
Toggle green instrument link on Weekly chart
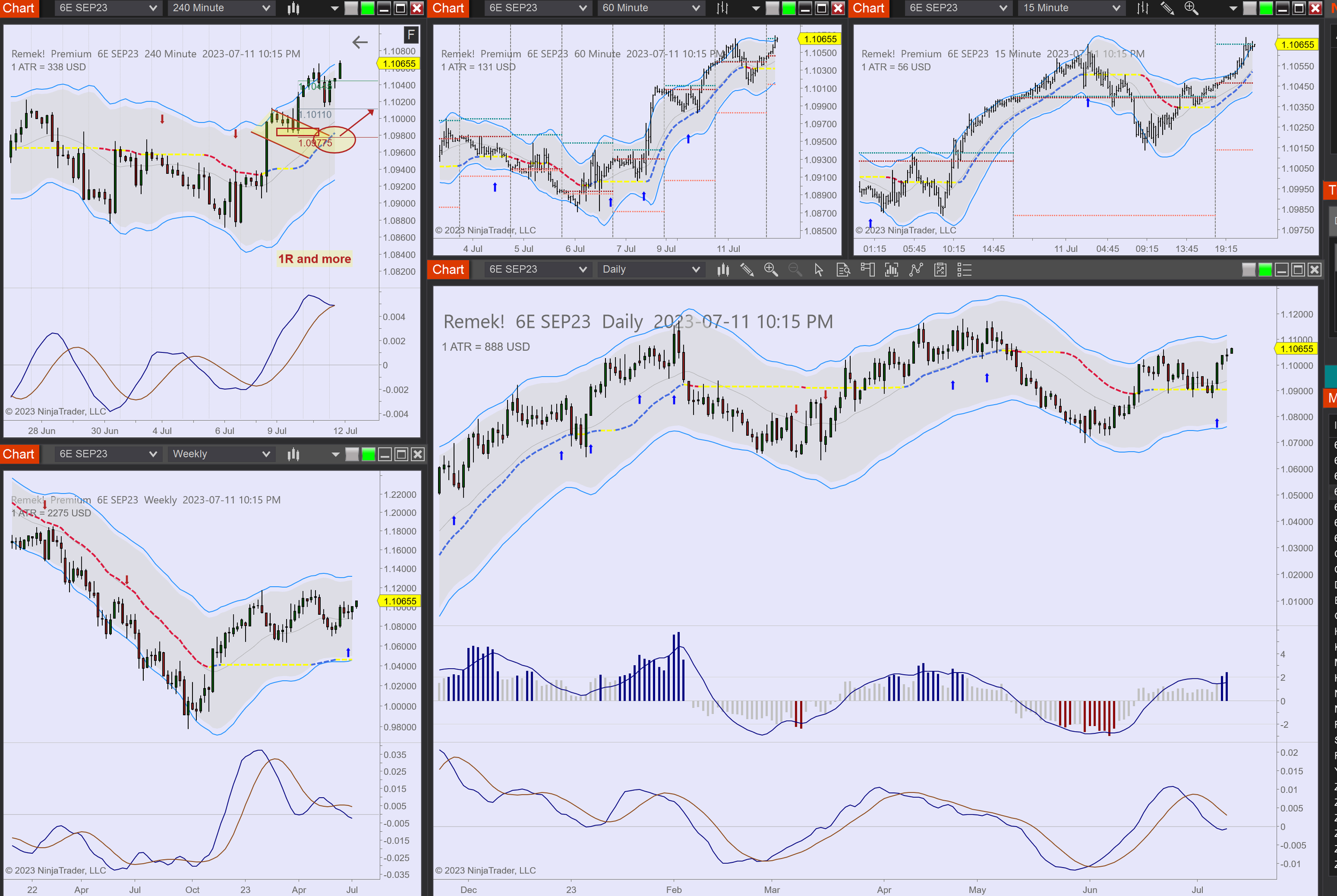(368, 454)
